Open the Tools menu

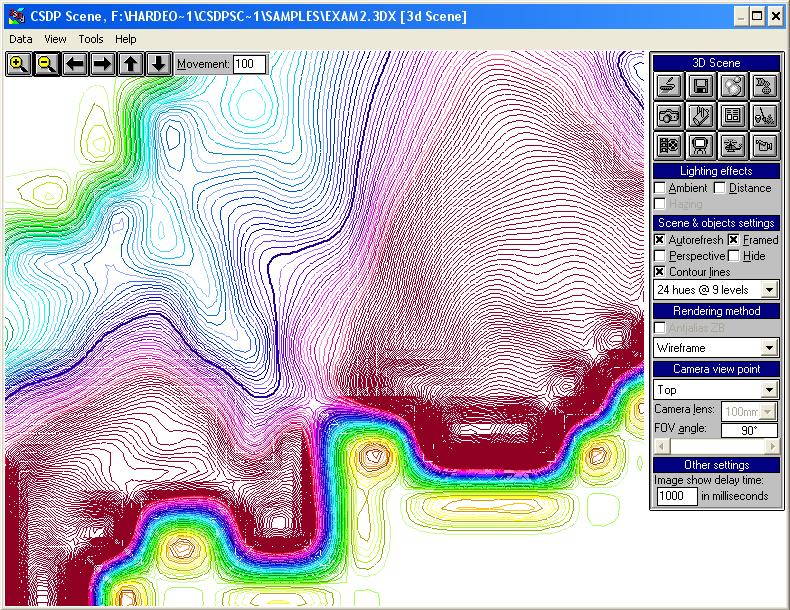(x=91, y=39)
